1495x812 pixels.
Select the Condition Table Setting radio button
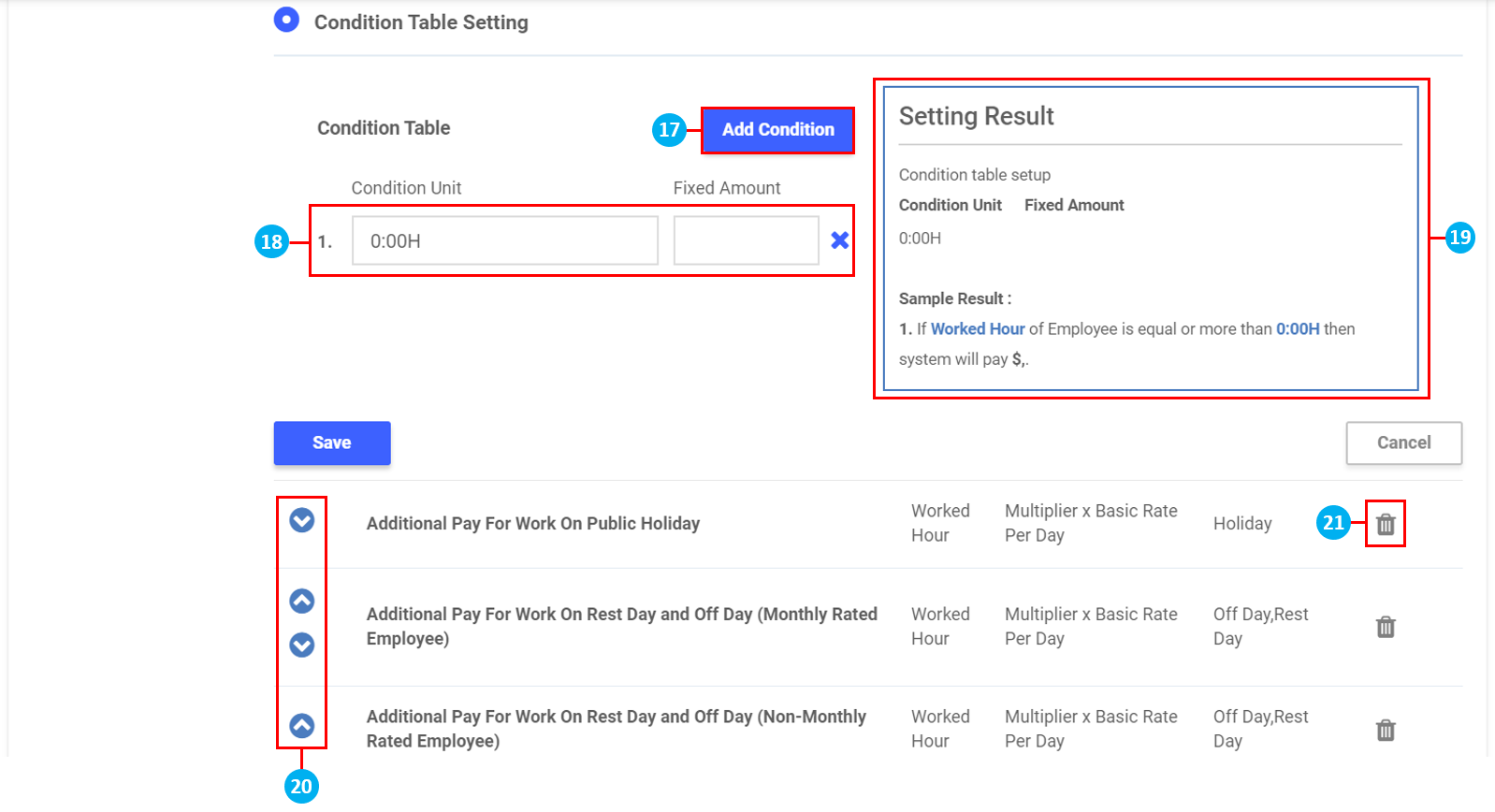286,20
